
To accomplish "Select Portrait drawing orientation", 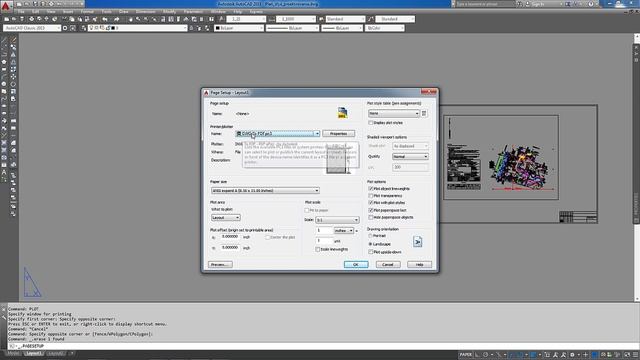I will [371, 236].
